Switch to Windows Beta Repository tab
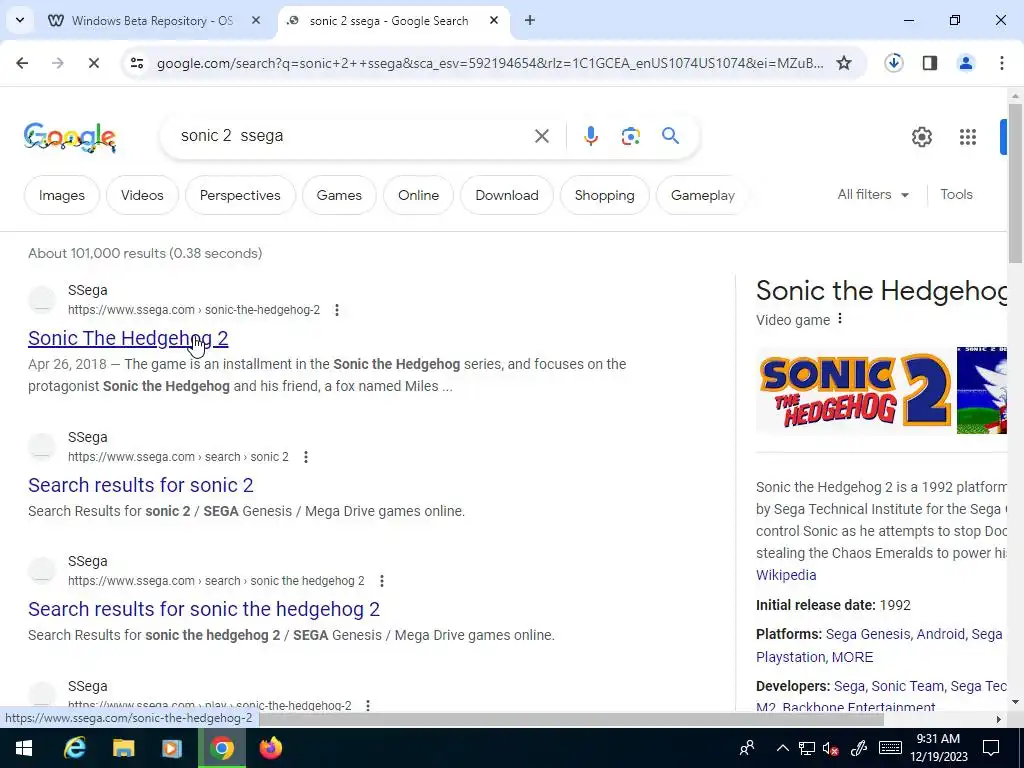The image size is (1024, 768). [x=152, y=21]
